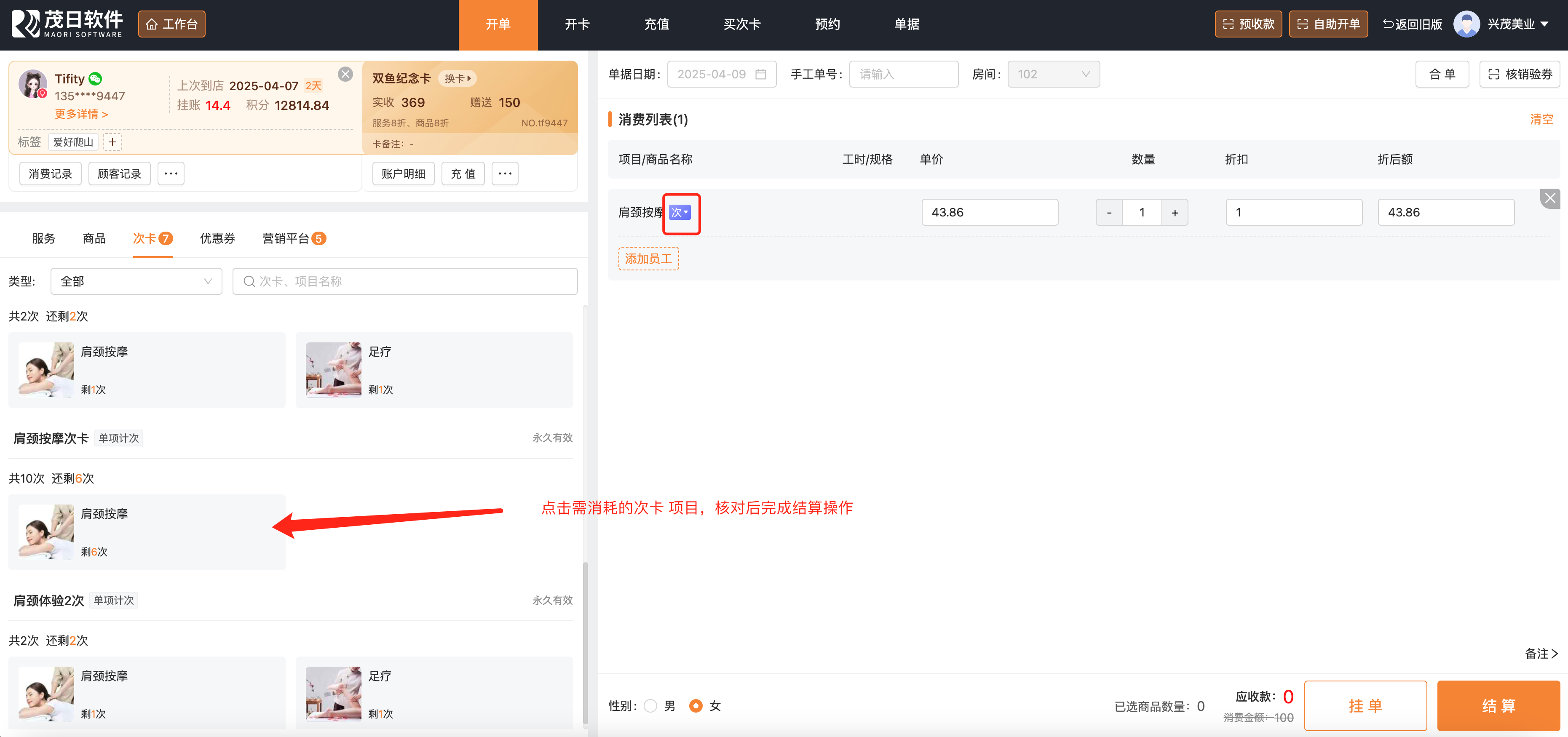Remove 肩颈按摩 row with X icon

coord(1550,198)
